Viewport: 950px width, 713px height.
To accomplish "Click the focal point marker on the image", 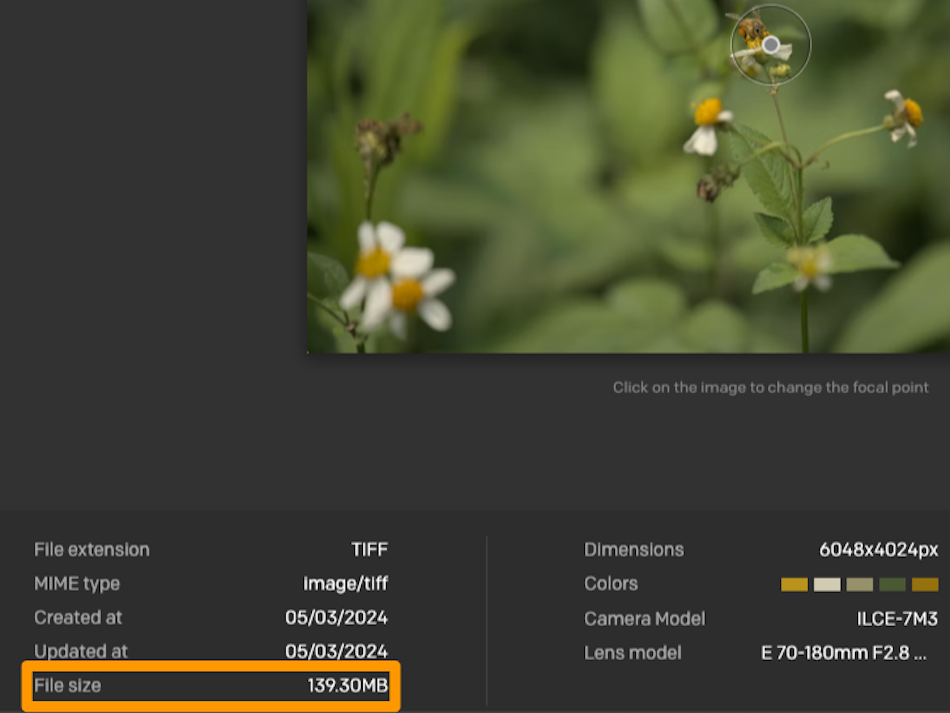I will pyautogui.click(x=769, y=44).
